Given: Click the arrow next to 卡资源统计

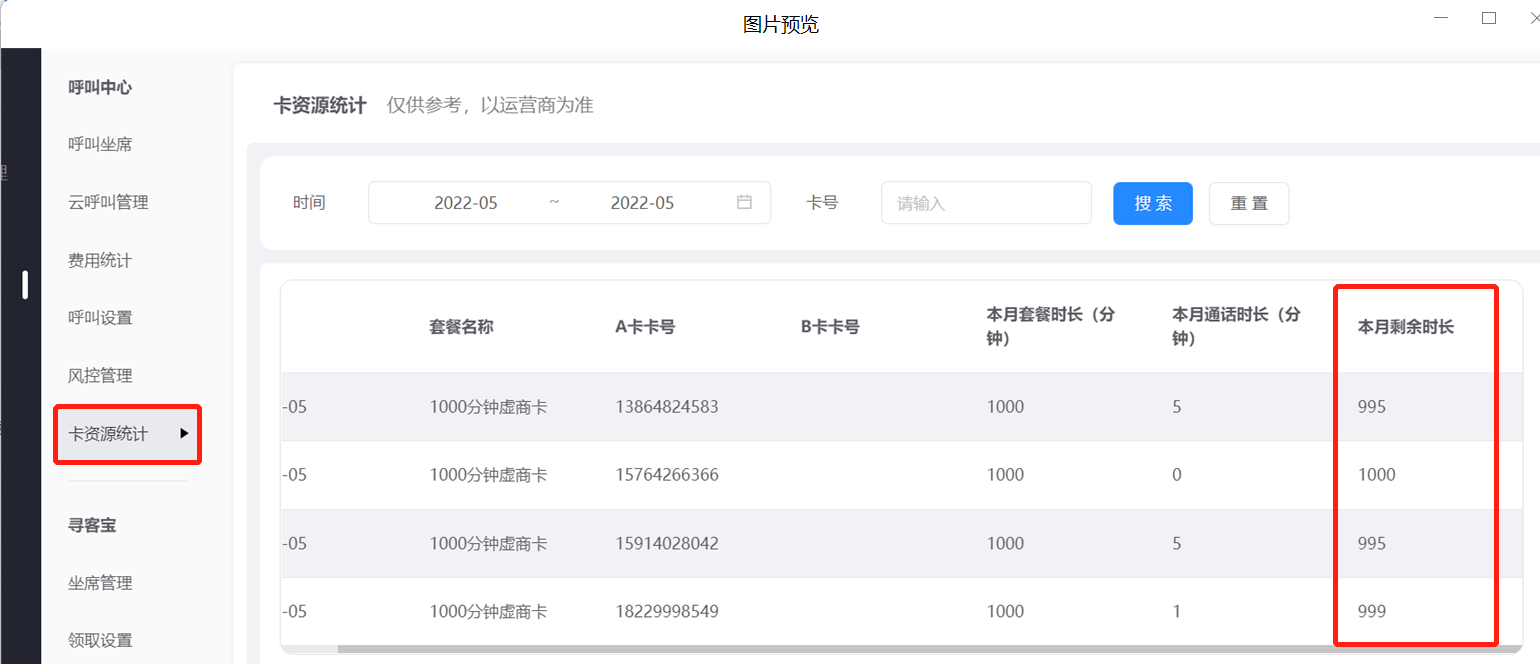Looking at the screenshot, I should (184, 434).
